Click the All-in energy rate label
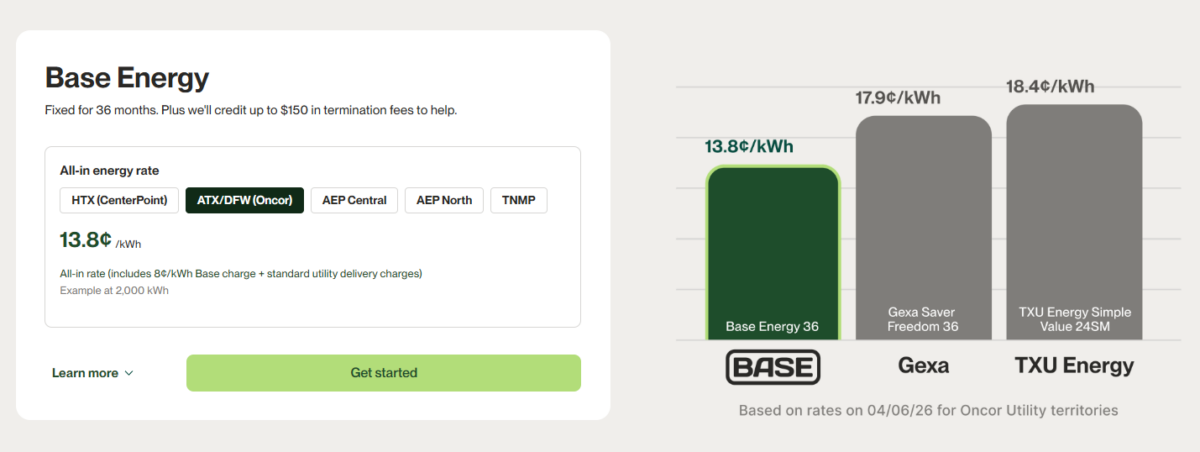1200x452 pixels. click(x=109, y=171)
